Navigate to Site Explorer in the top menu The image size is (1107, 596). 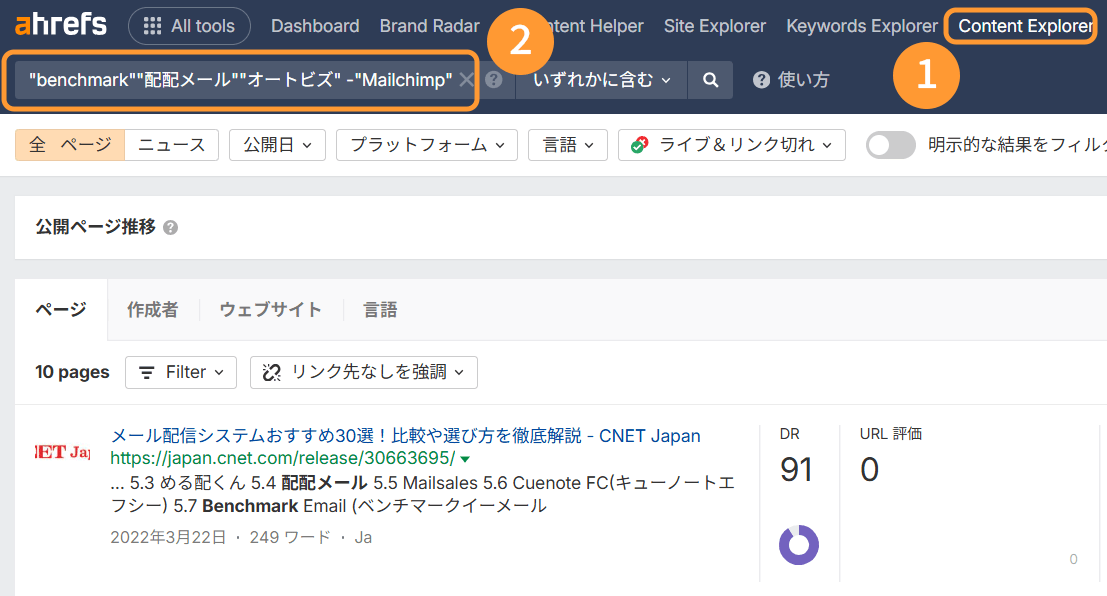point(714,25)
